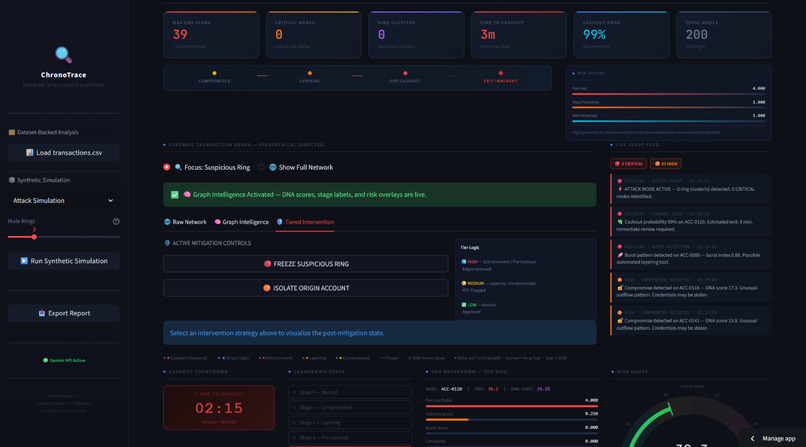This screenshot has width=806, height=447.
Task: Select the Show Full Network radio option
Action: [x=261, y=167]
